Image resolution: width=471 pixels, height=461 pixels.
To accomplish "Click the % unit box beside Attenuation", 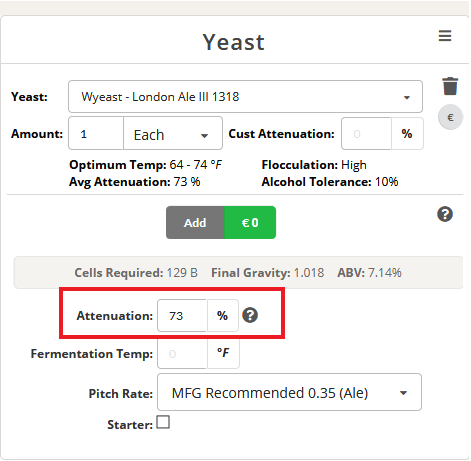I will tap(223, 315).
